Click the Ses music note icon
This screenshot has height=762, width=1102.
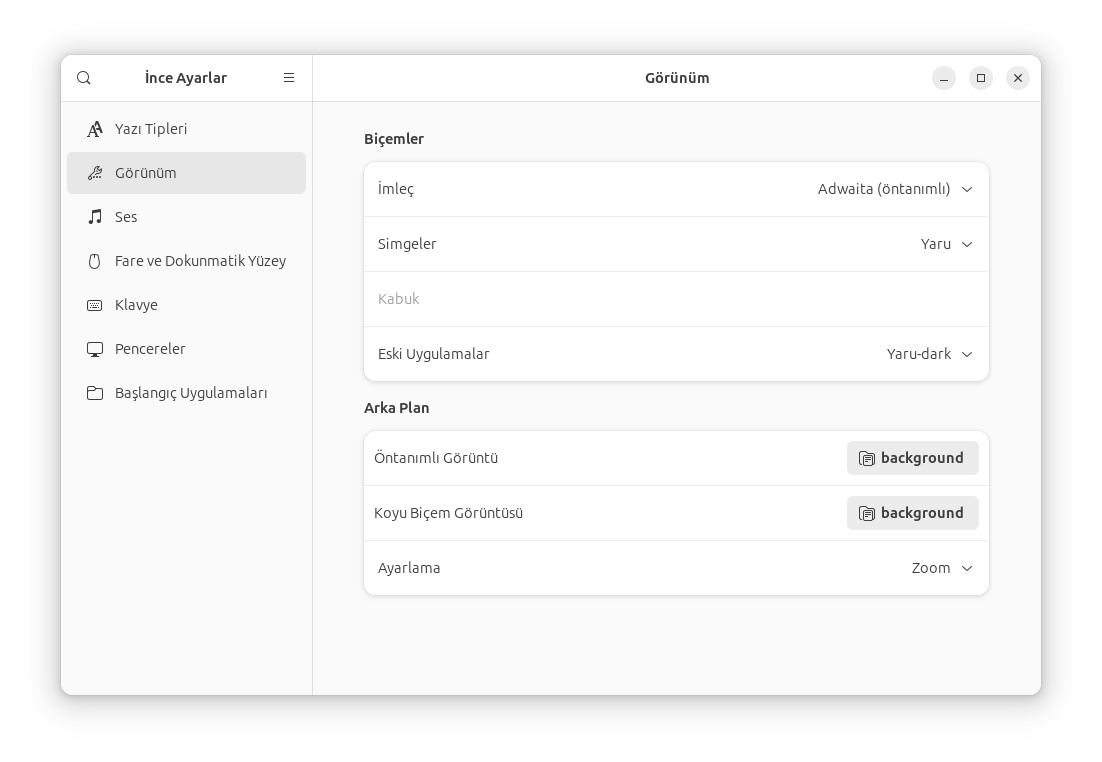click(95, 217)
